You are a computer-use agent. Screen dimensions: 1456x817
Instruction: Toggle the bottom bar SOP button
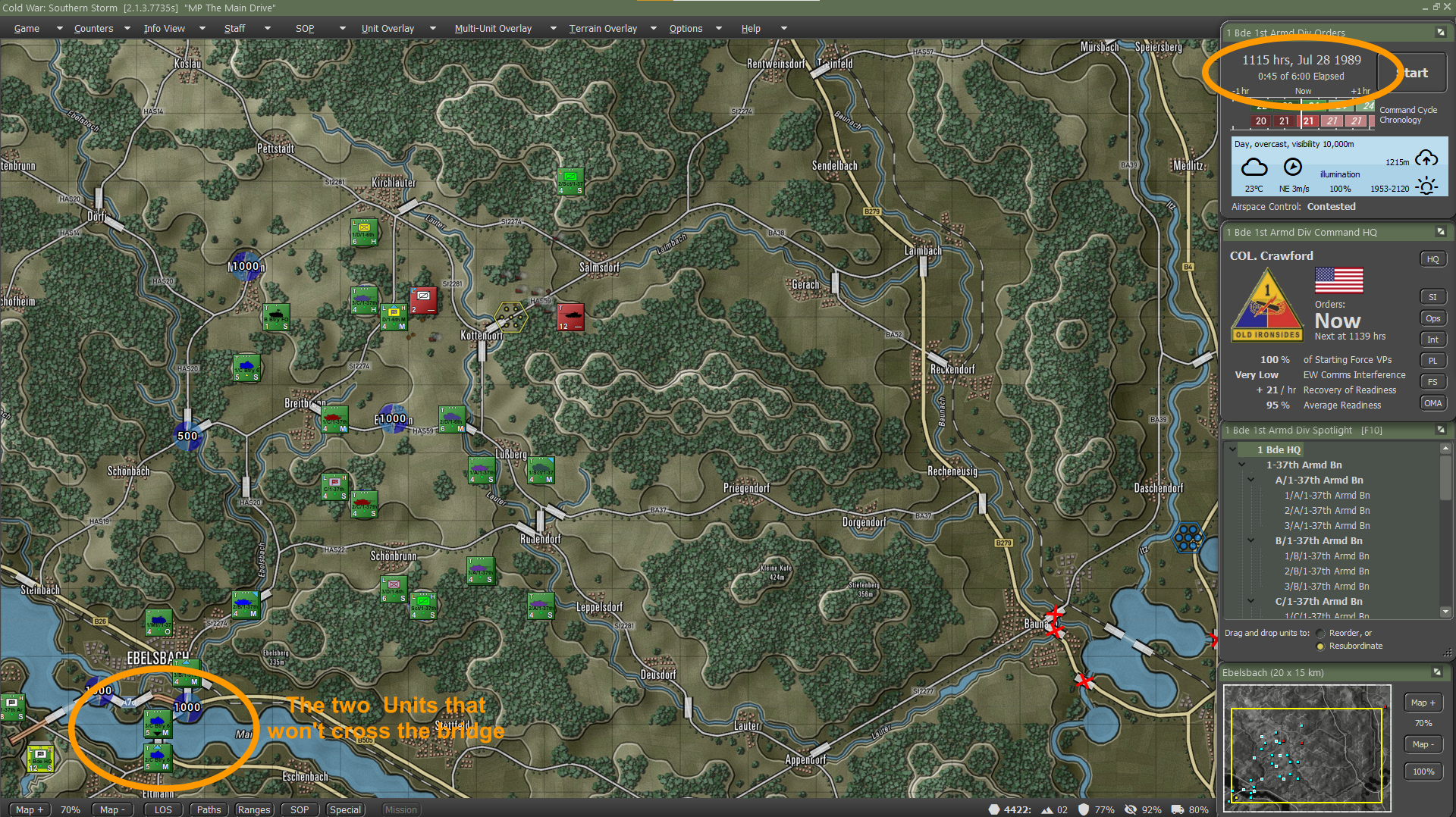click(x=300, y=809)
